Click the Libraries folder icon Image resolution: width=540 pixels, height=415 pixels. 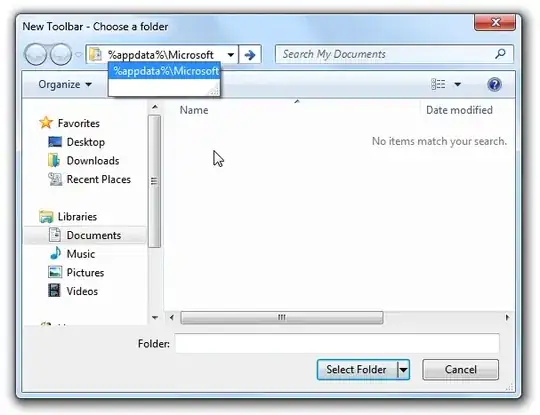[46, 216]
